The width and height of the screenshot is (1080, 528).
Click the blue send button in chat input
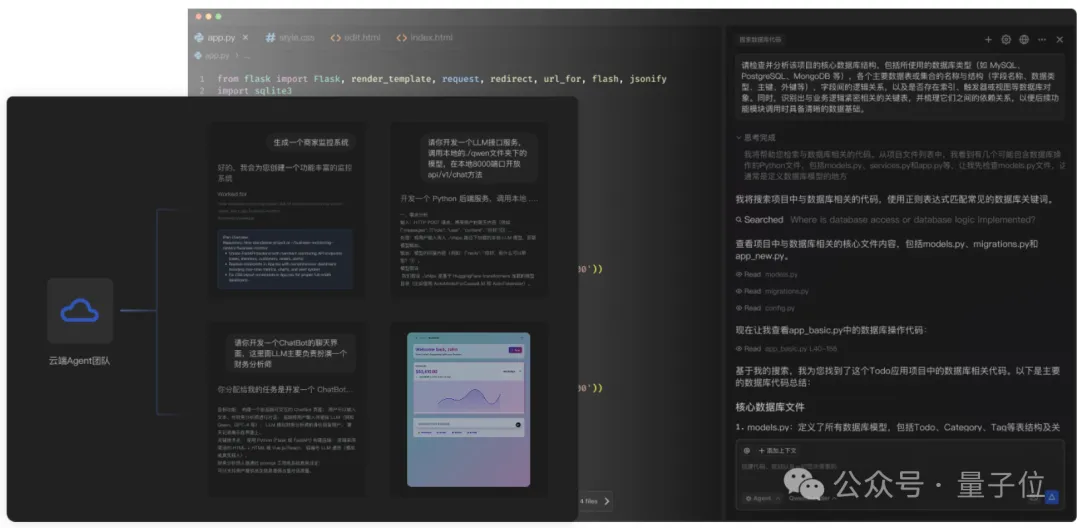[x=1051, y=497]
